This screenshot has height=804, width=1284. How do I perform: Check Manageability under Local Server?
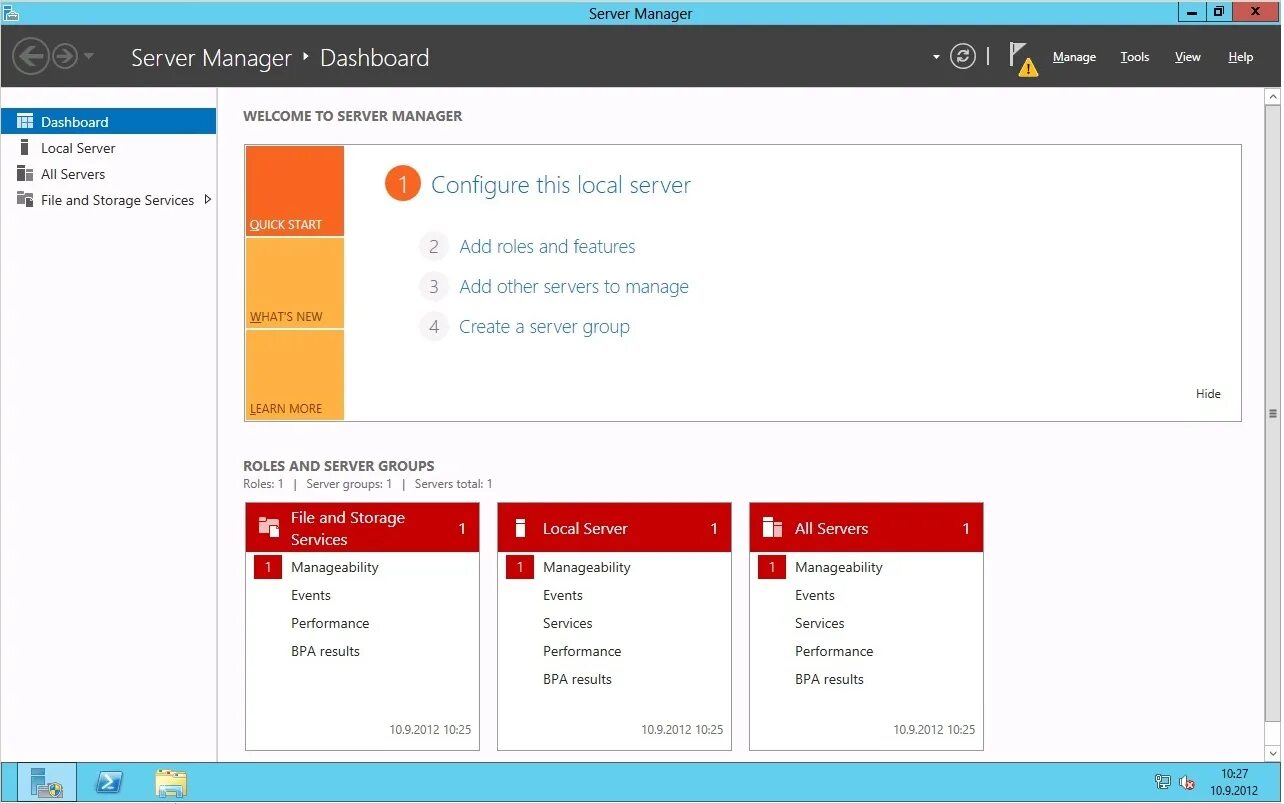coord(587,567)
